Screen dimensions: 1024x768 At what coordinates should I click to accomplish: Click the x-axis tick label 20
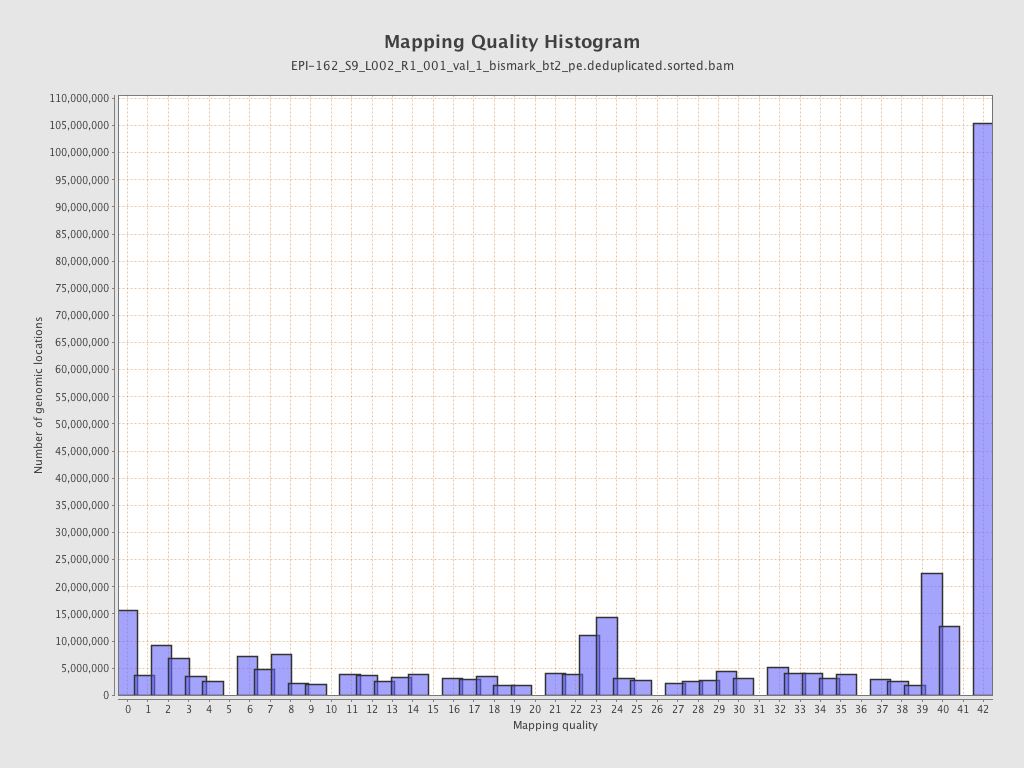[535, 709]
